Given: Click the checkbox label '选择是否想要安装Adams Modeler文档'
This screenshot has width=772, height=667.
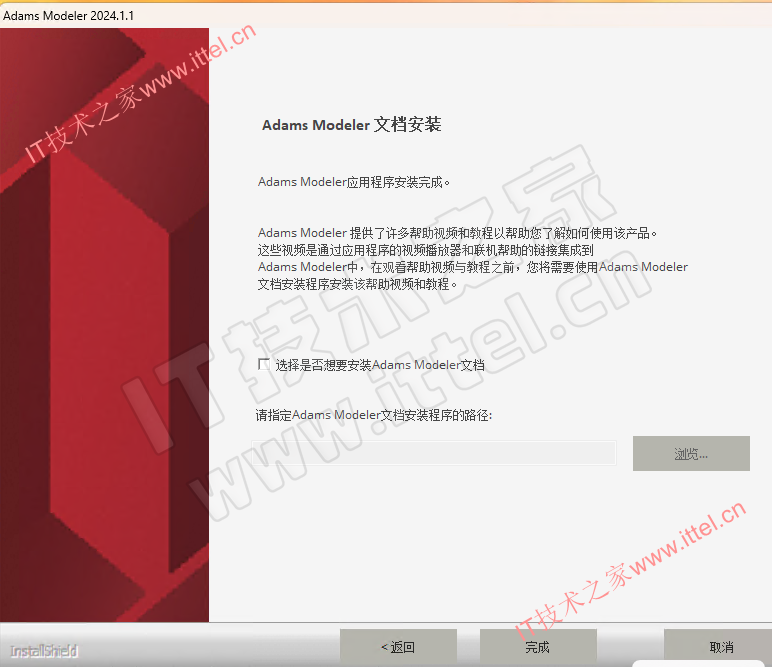Looking at the screenshot, I should coord(380,365).
